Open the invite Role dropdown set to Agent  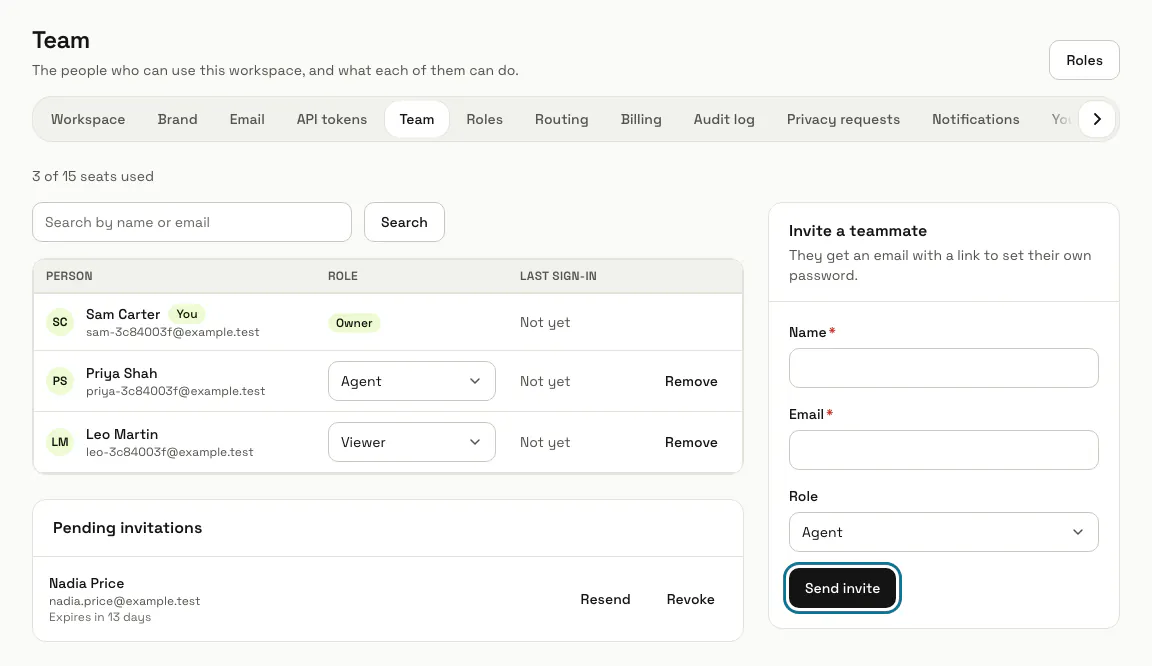943,532
